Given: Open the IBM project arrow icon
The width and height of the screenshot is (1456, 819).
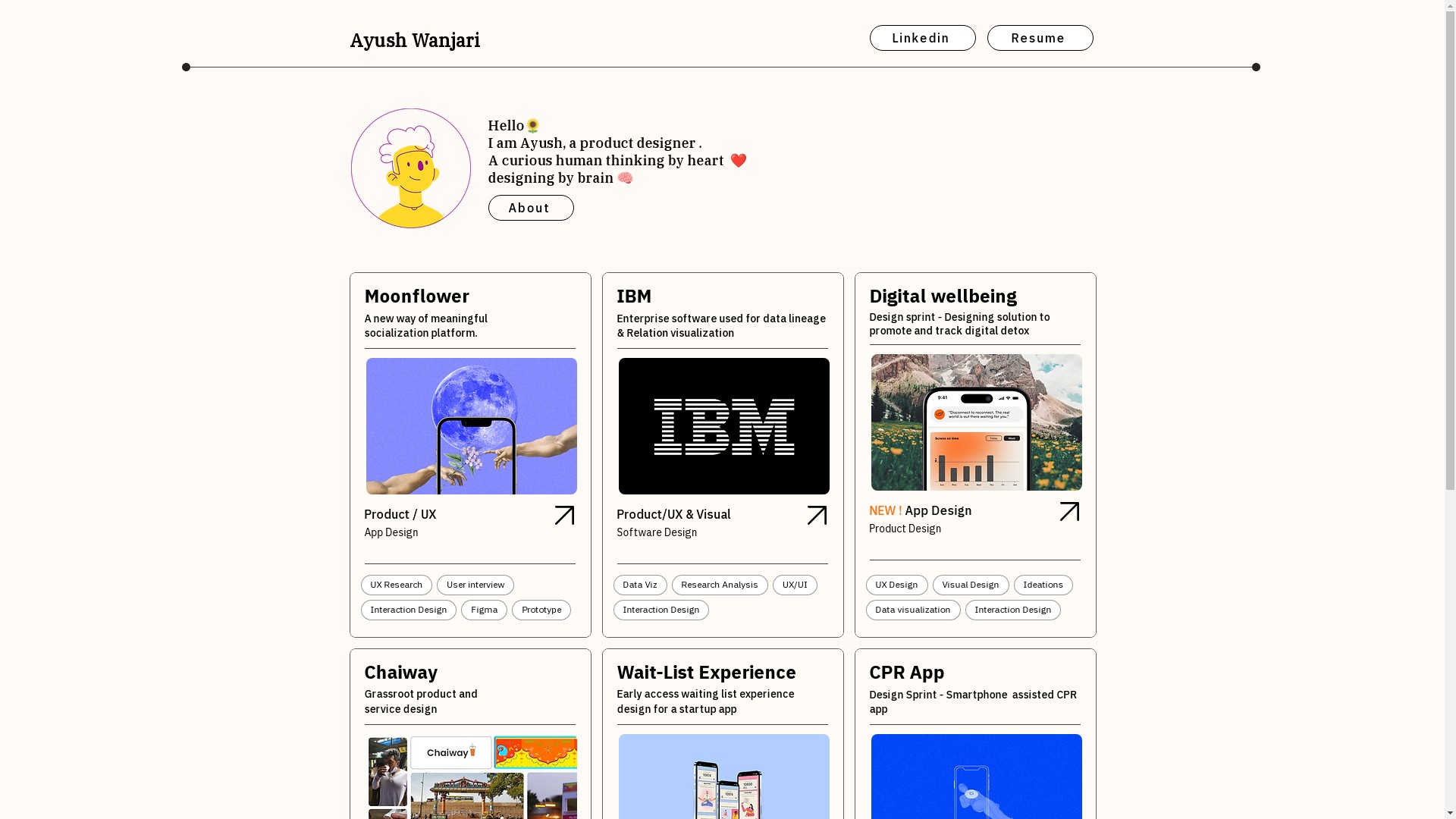Looking at the screenshot, I should [x=817, y=516].
